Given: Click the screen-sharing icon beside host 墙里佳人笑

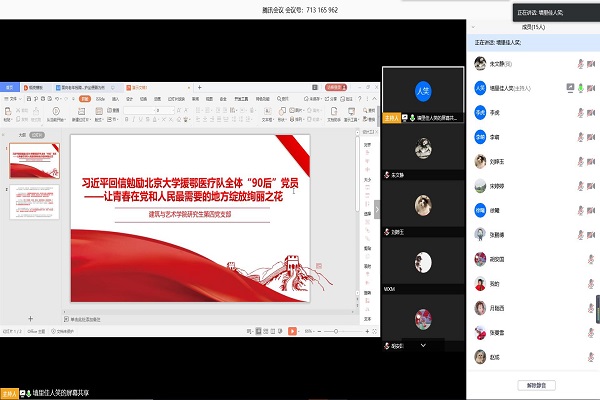Looking at the screenshot, I should pos(570,88).
